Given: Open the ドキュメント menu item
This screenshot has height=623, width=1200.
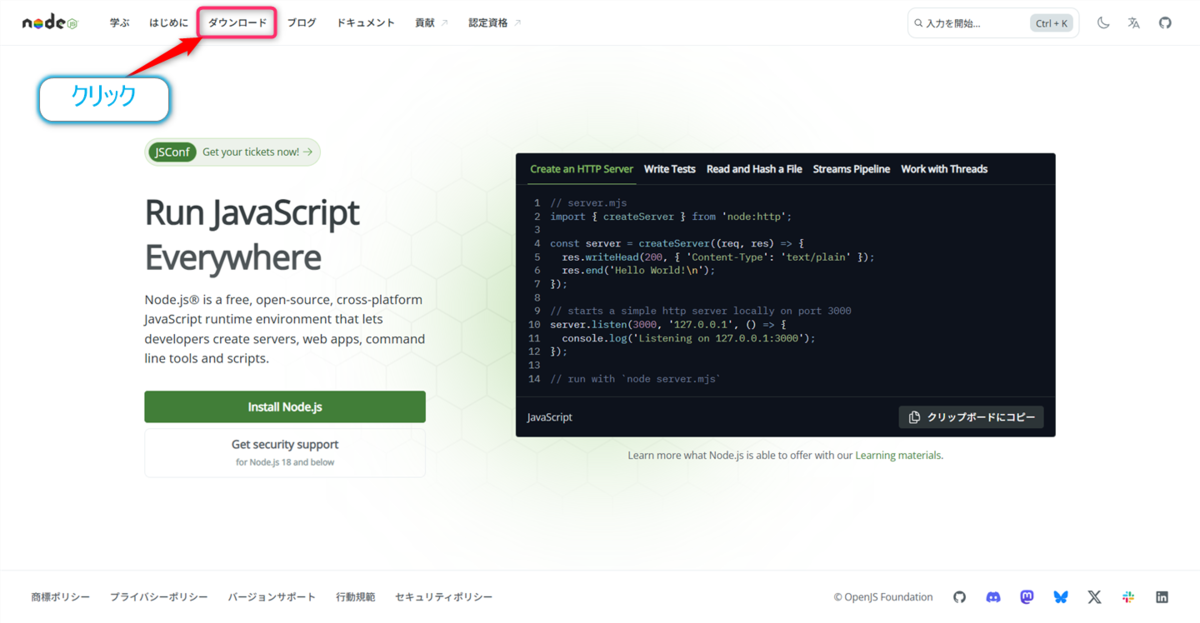Looking at the screenshot, I should pyautogui.click(x=366, y=23).
